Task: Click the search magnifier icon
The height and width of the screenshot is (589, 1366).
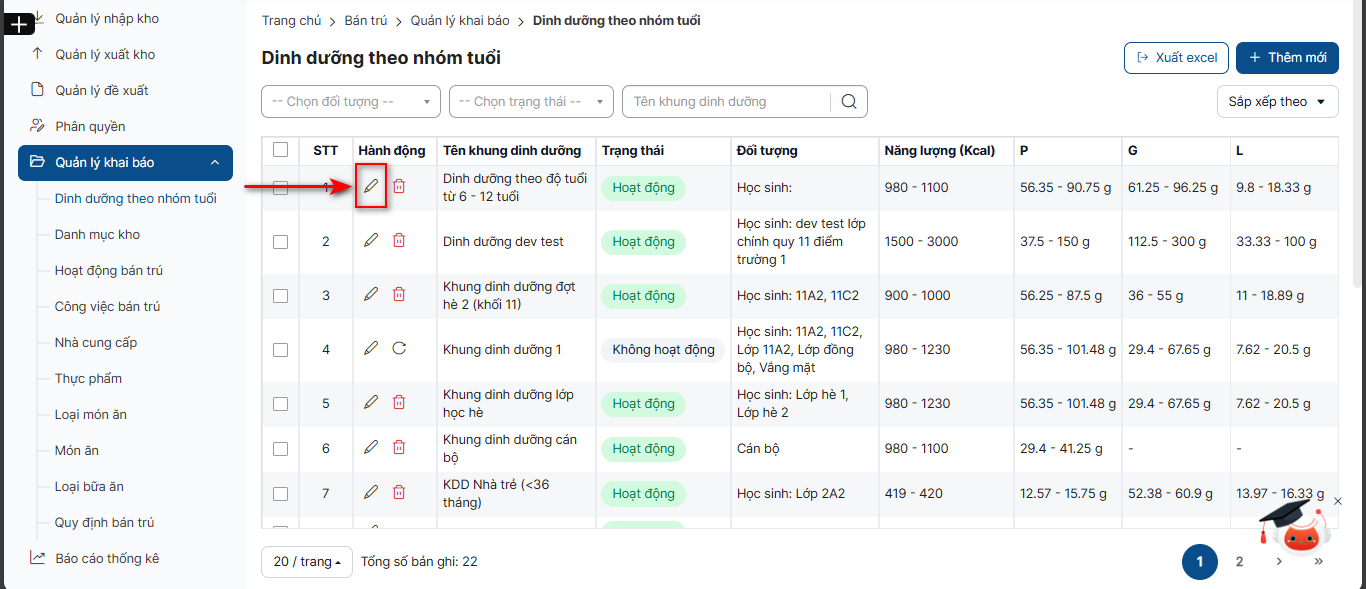Action: (x=849, y=101)
